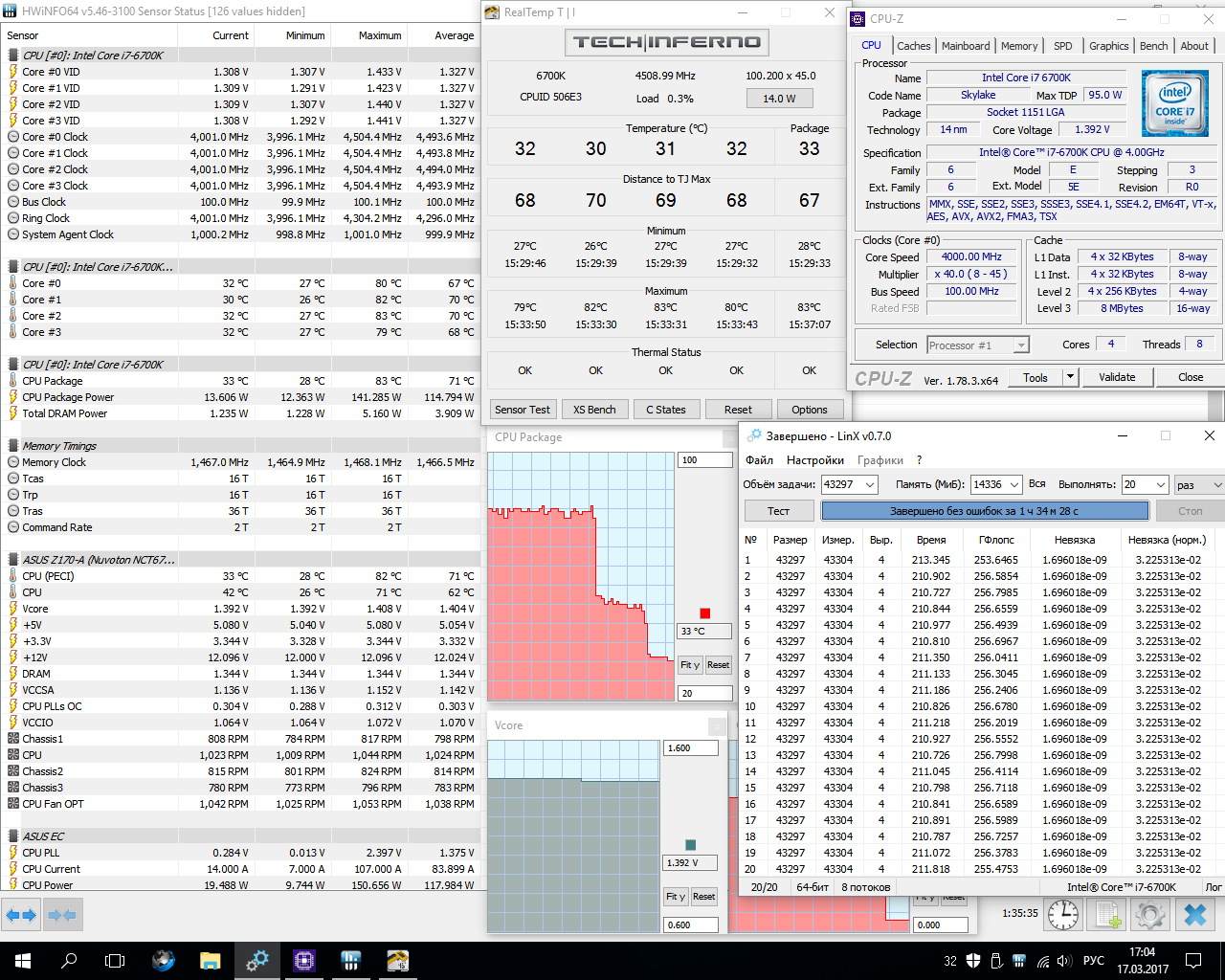Click XS Bench button in RealTemp
Screen dimensions: 1225x980
tap(594, 410)
